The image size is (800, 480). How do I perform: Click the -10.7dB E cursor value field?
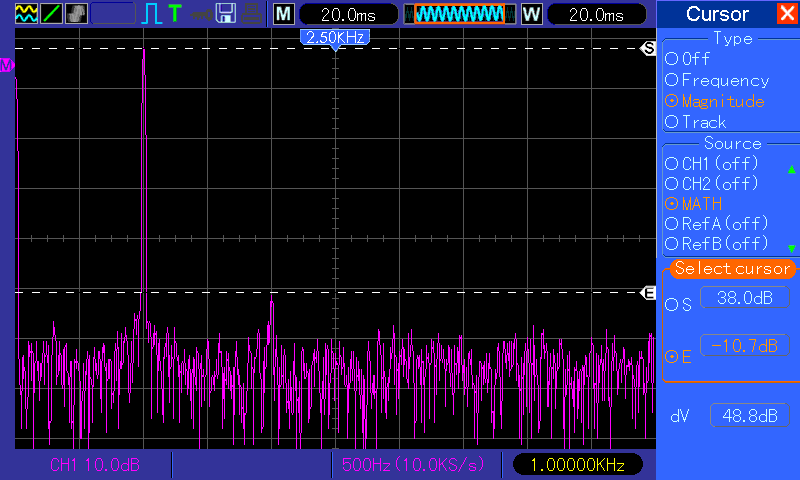tap(741, 346)
